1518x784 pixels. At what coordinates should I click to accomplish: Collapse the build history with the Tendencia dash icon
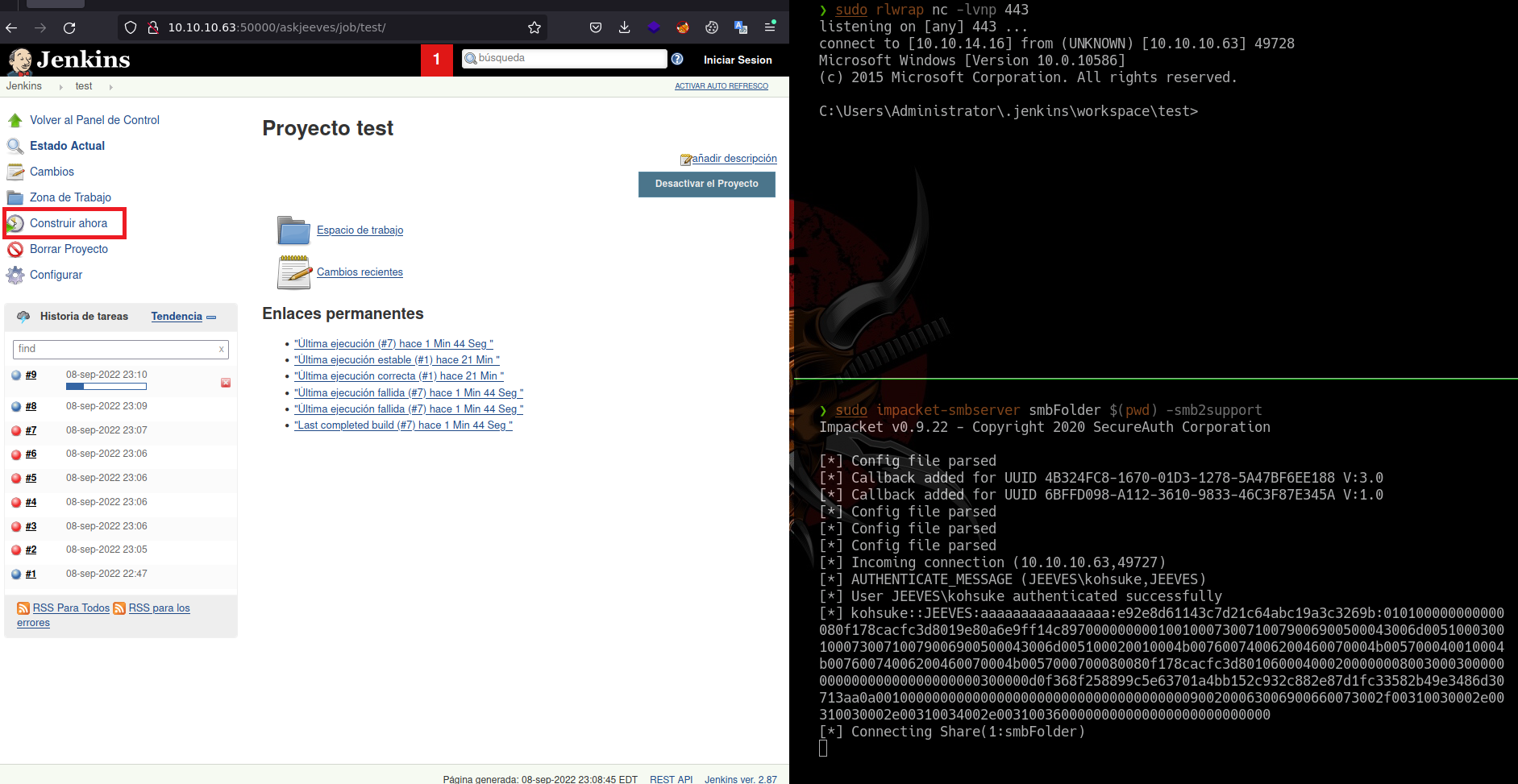click(211, 317)
